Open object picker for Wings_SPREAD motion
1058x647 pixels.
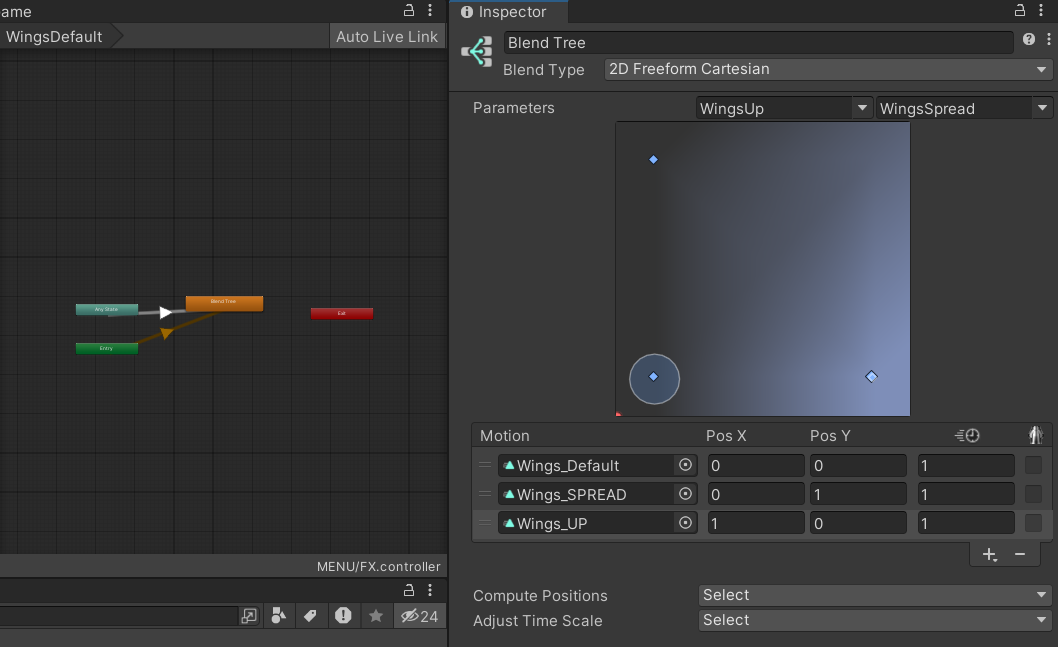686,494
